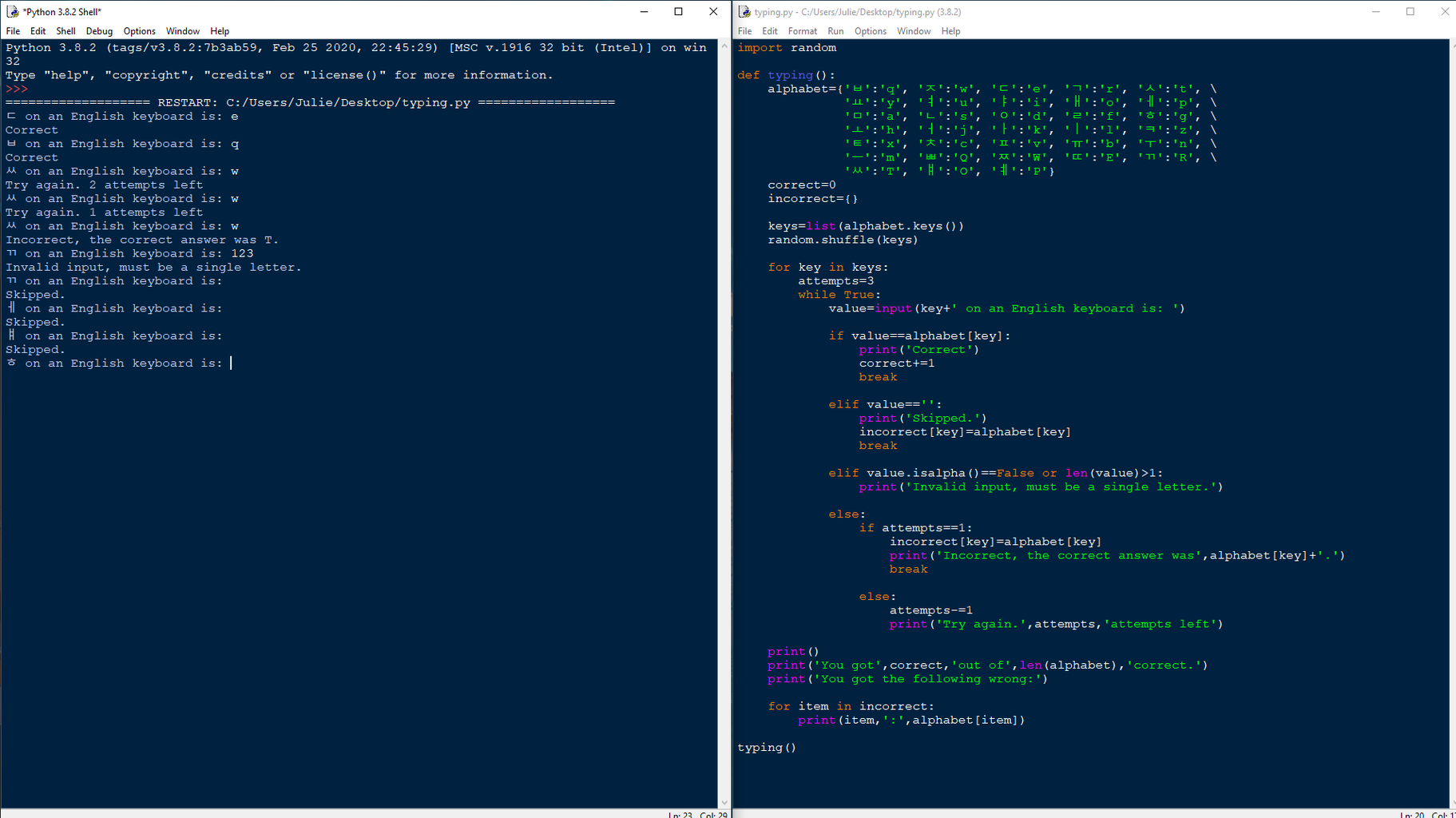Click RESTART line in Python Shell output
This screenshot has height=818, width=1456.
click(x=310, y=103)
